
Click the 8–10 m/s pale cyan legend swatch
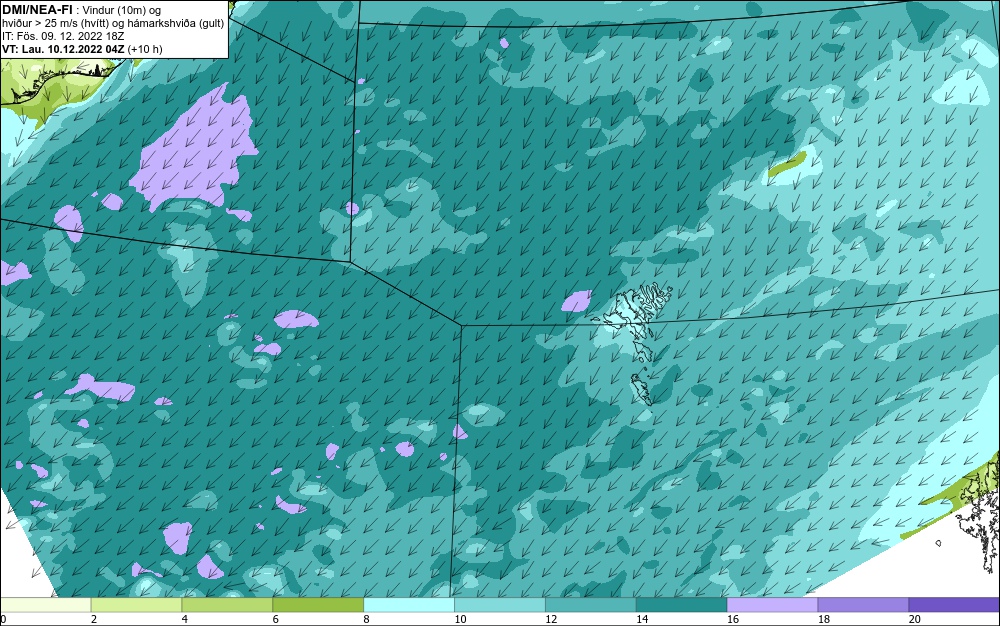click(x=409, y=605)
